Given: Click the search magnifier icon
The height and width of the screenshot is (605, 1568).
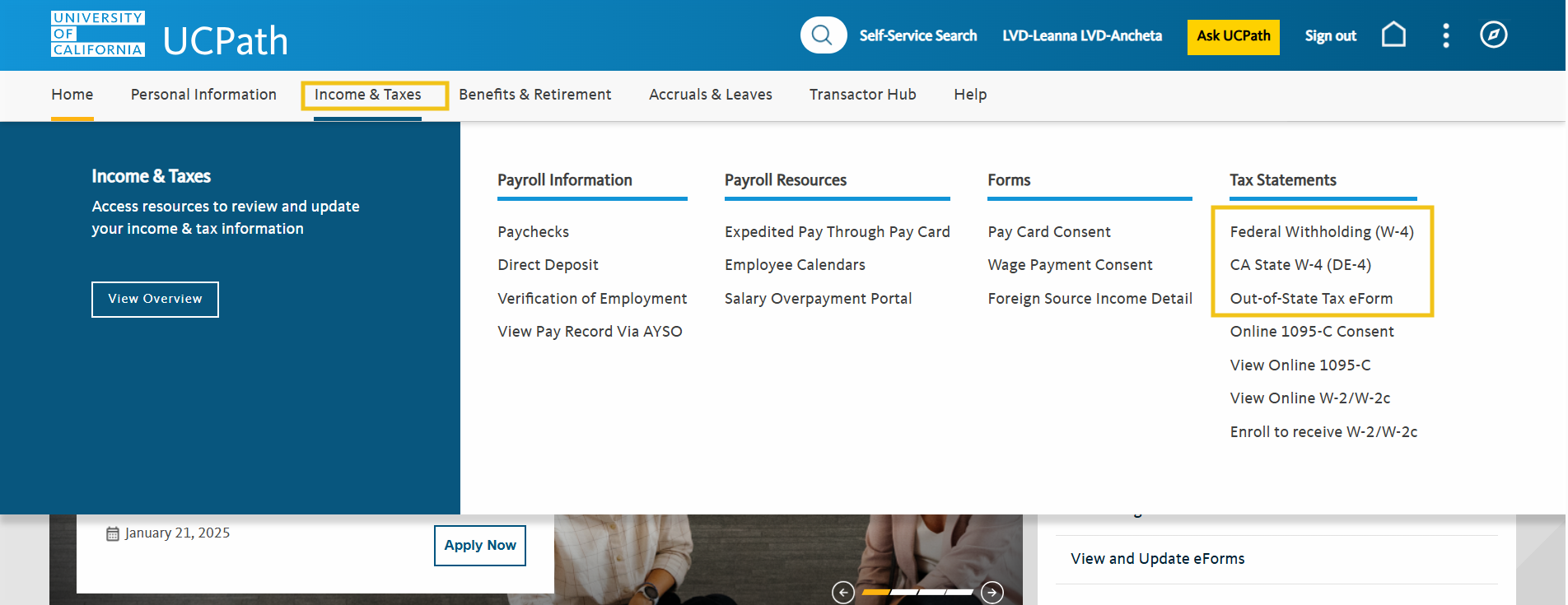Looking at the screenshot, I should pyautogui.click(x=823, y=35).
